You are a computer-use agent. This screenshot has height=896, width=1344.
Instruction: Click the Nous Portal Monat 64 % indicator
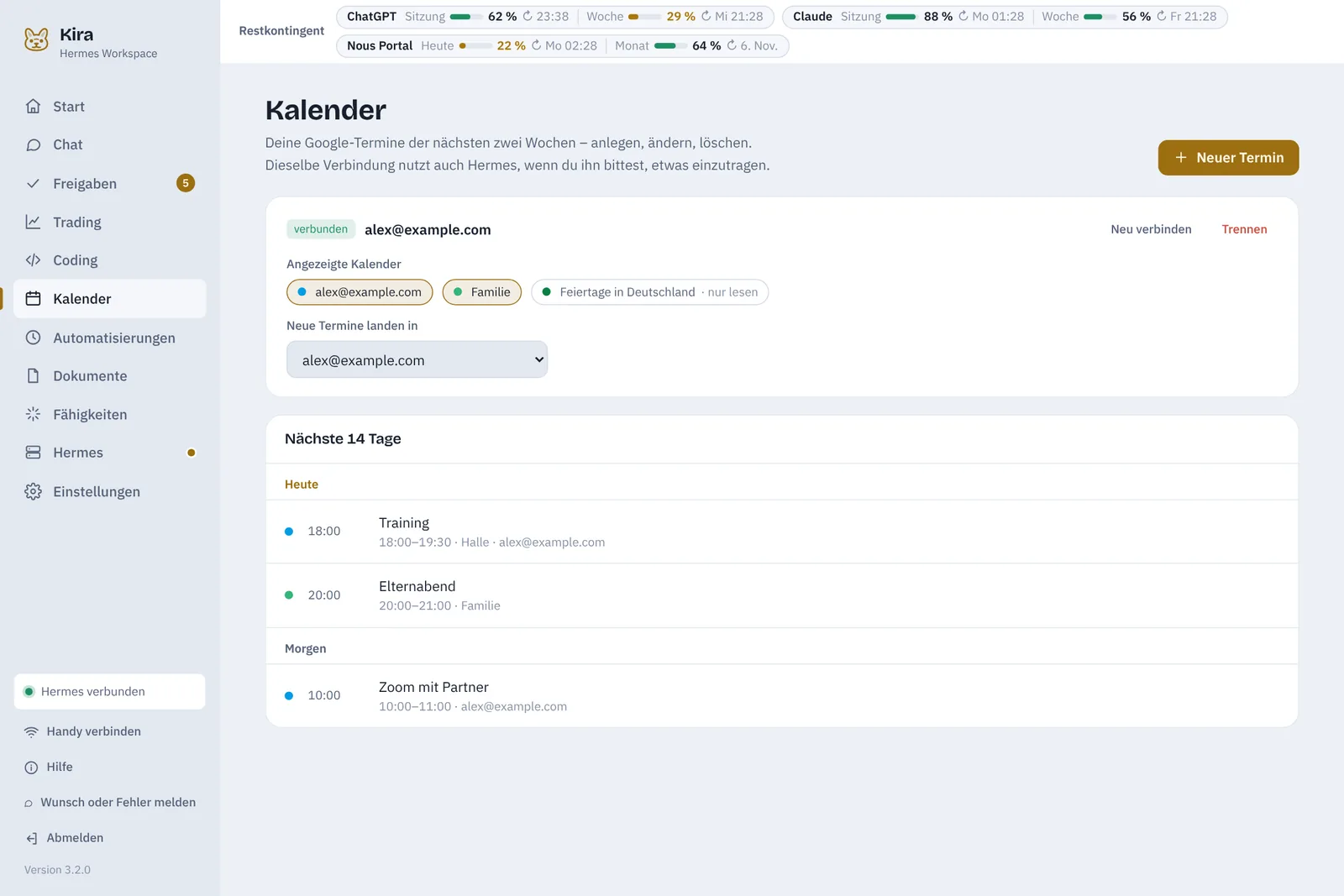click(x=696, y=46)
